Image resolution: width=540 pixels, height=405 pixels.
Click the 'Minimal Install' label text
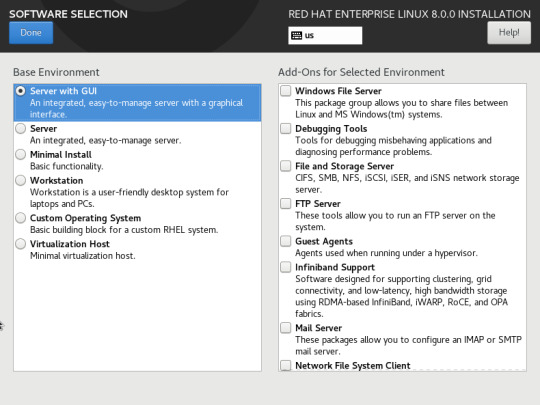[x=61, y=154]
